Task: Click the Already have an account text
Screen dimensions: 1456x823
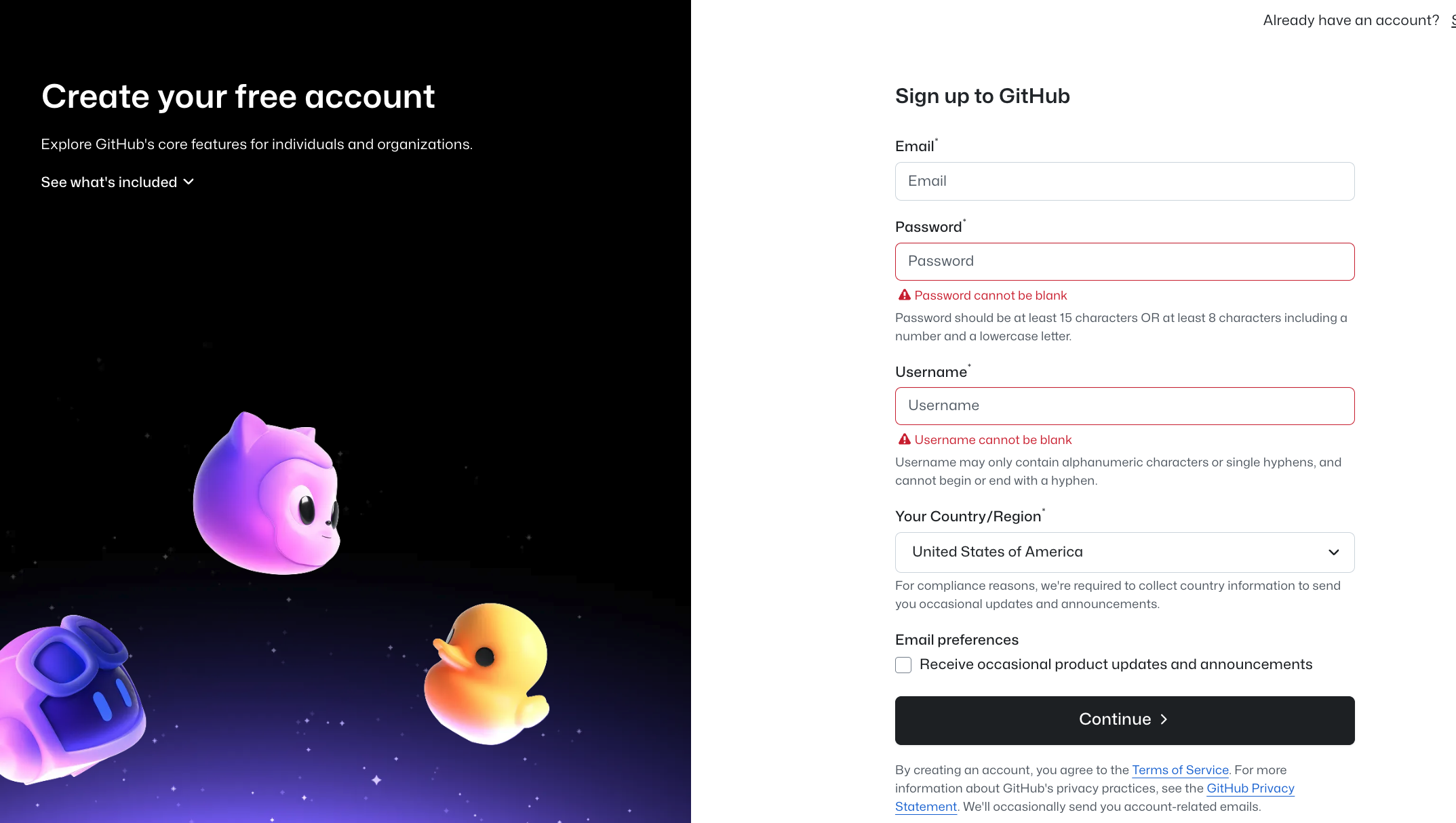Action: coord(1350,20)
